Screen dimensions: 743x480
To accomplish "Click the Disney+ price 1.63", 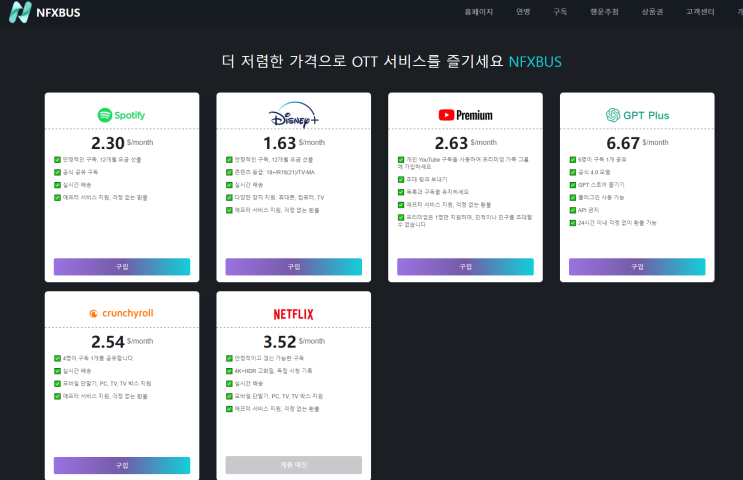I will pyautogui.click(x=280, y=143).
